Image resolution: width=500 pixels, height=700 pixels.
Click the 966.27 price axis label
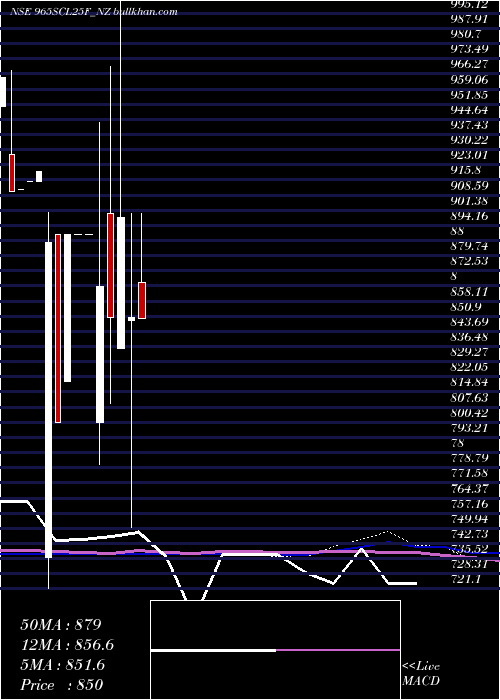click(470, 64)
